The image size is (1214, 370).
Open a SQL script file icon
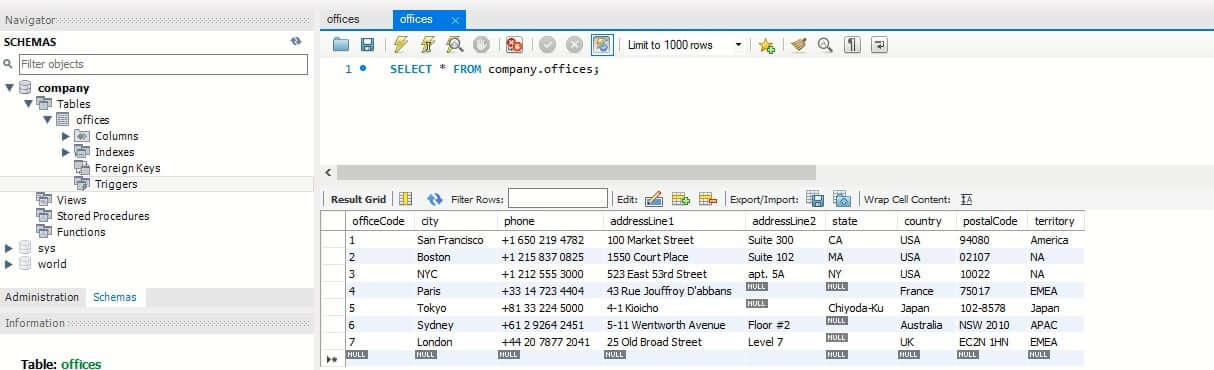pos(341,45)
